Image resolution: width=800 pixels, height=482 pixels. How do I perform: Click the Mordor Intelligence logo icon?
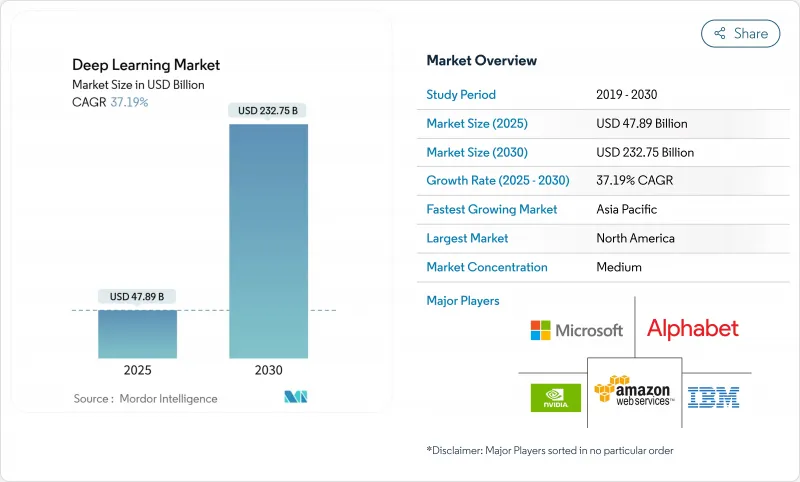pyautogui.click(x=295, y=398)
